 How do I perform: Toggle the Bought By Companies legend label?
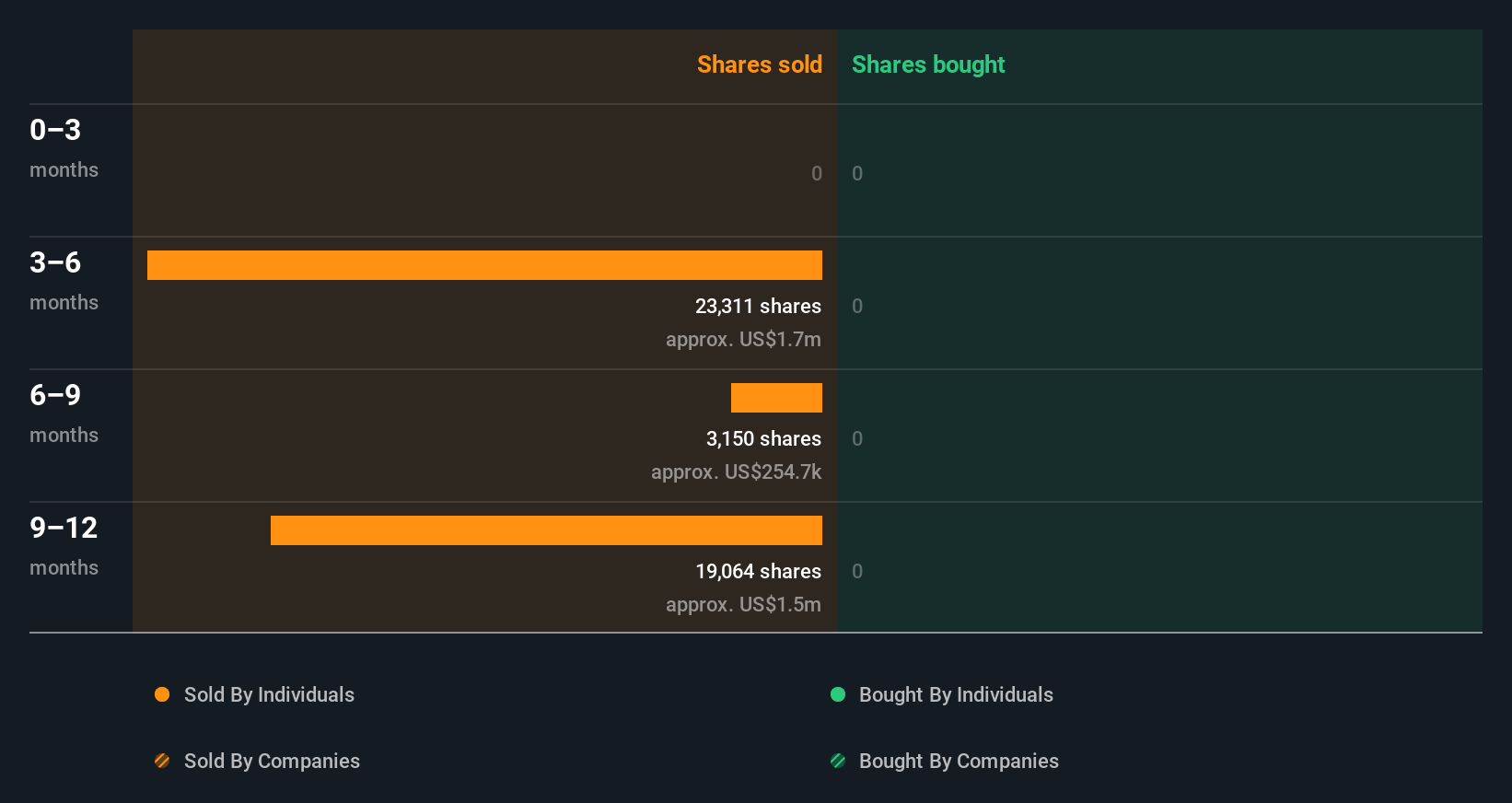(x=959, y=761)
